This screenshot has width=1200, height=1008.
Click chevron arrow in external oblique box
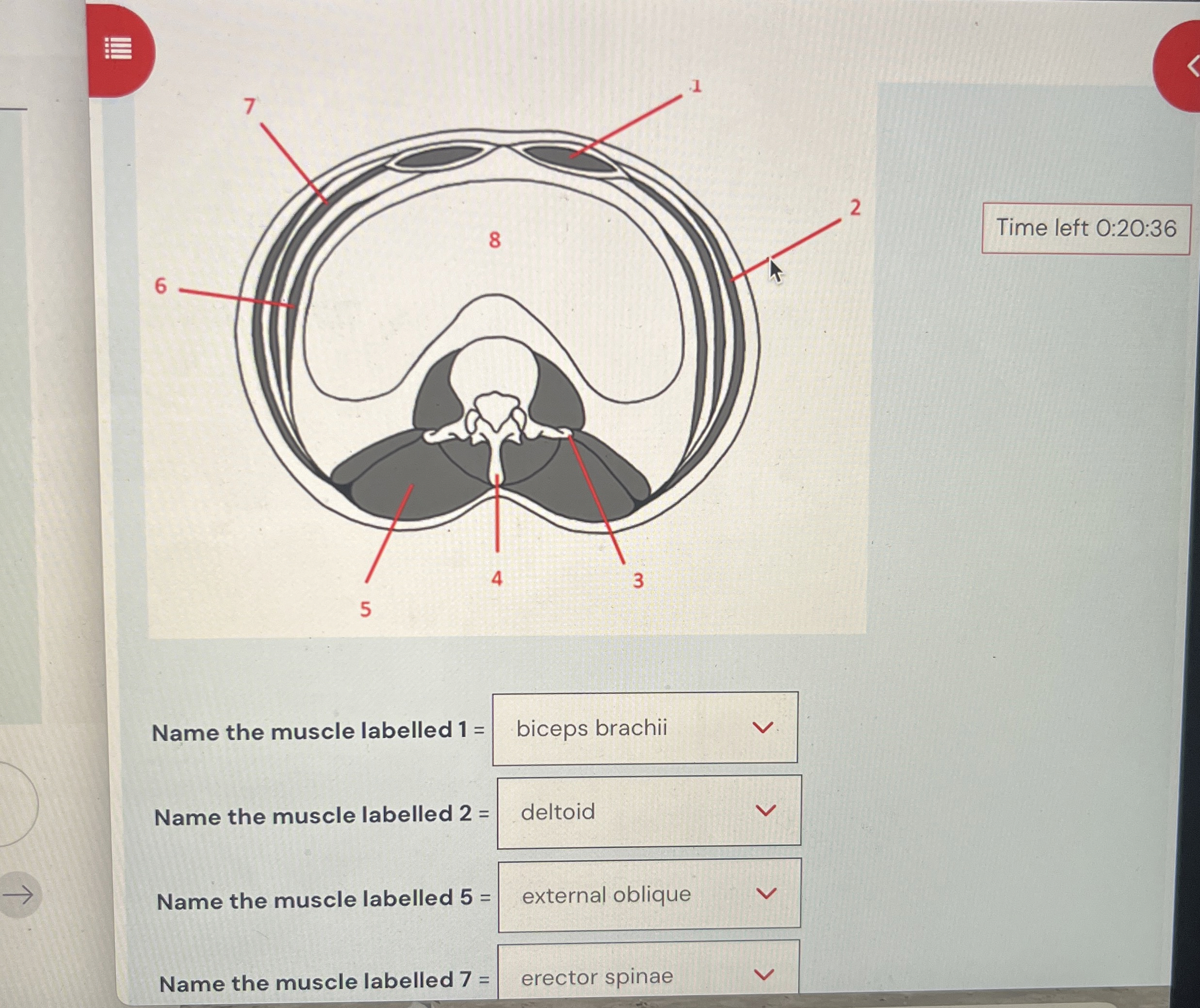[x=766, y=893]
